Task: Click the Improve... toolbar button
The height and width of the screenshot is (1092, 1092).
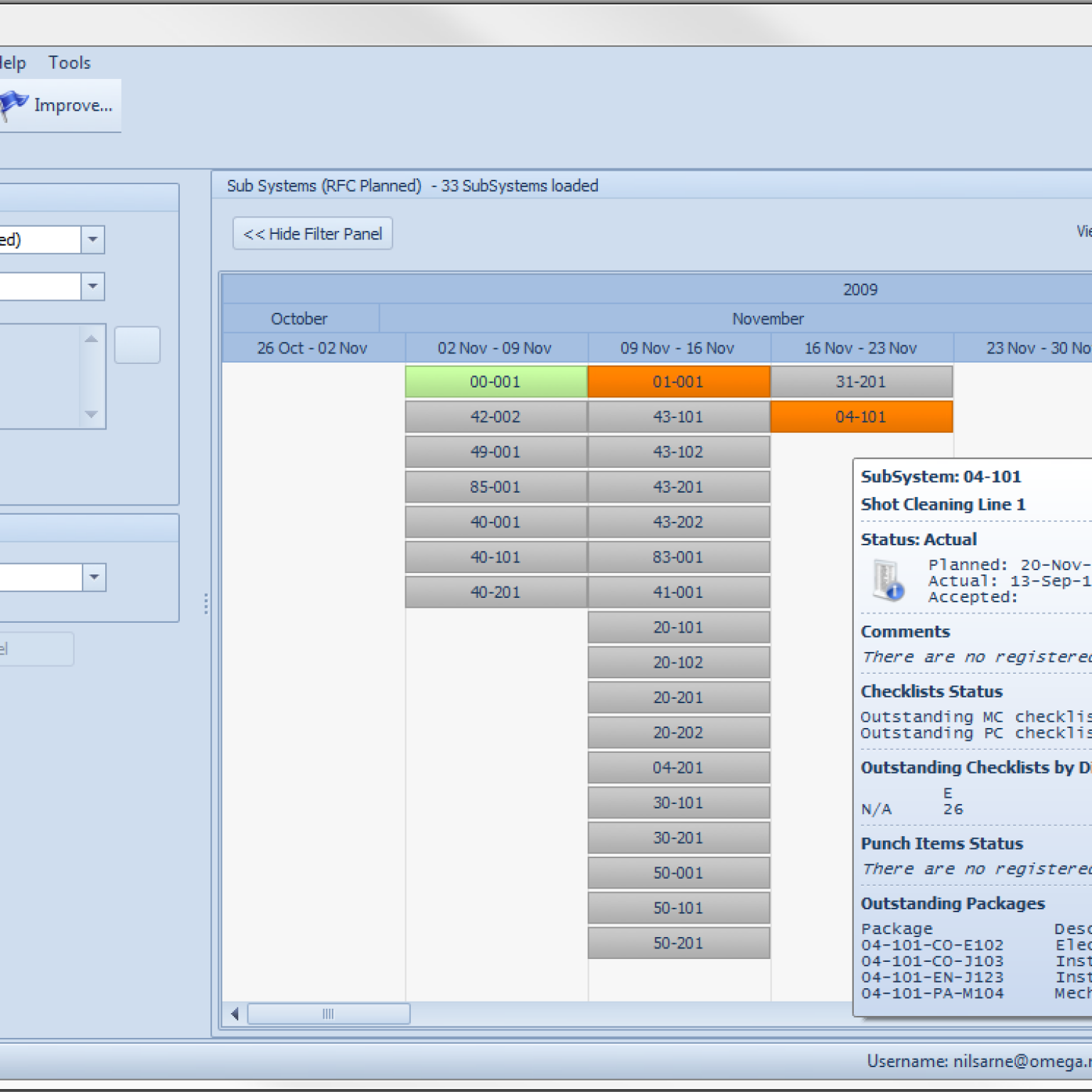Action: click(x=60, y=105)
